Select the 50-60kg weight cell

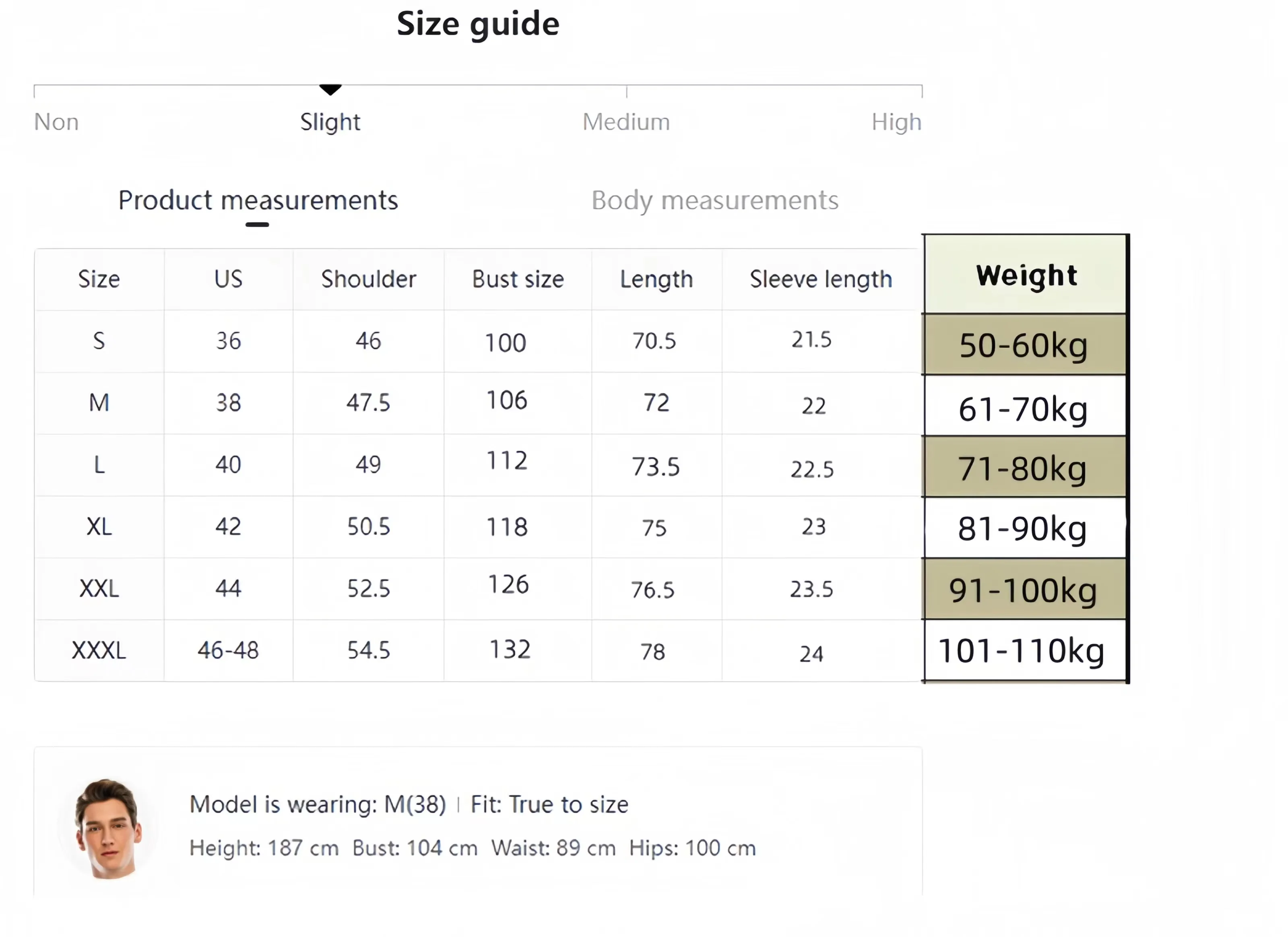coord(1024,345)
